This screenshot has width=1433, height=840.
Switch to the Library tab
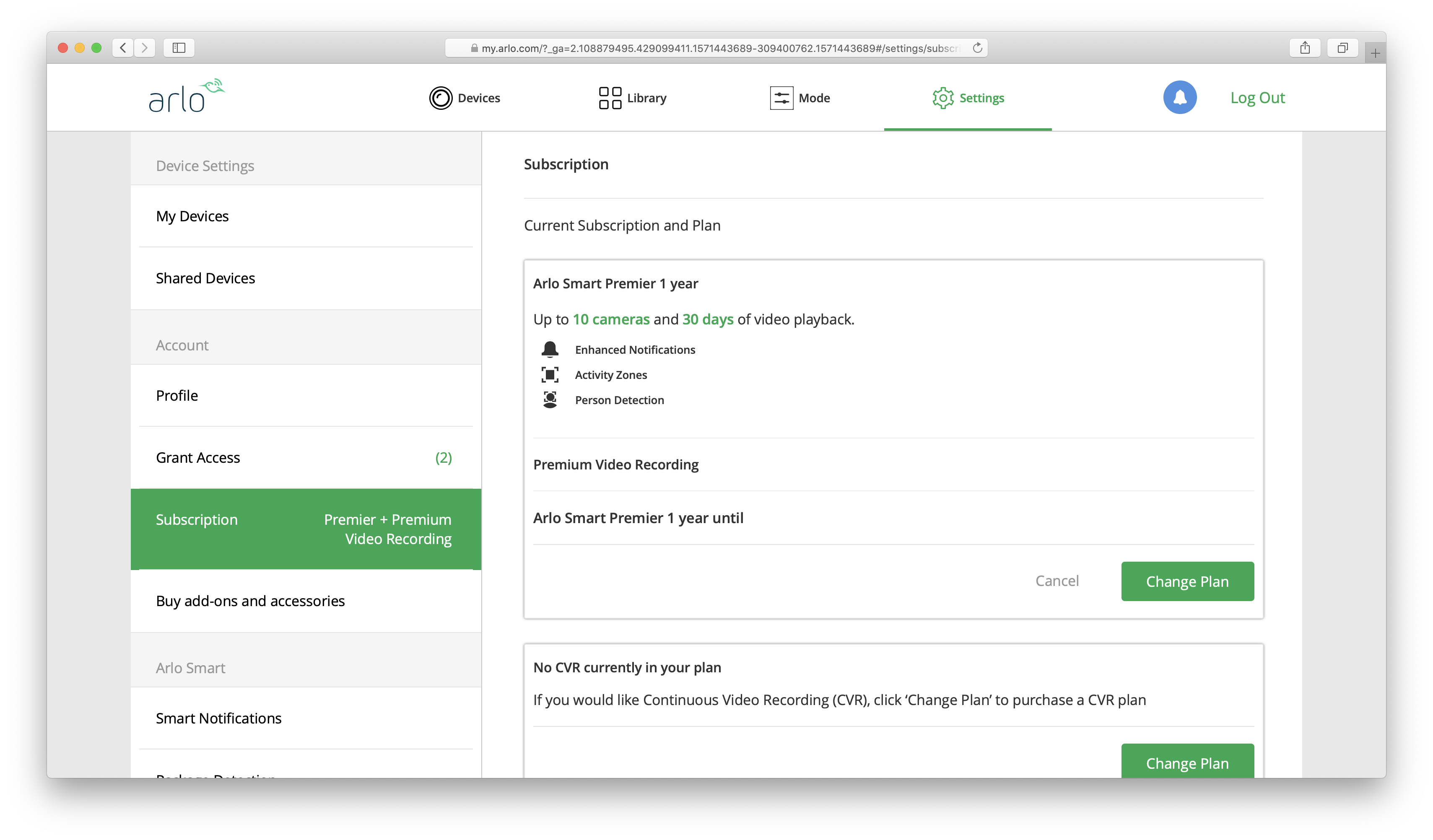click(x=632, y=98)
